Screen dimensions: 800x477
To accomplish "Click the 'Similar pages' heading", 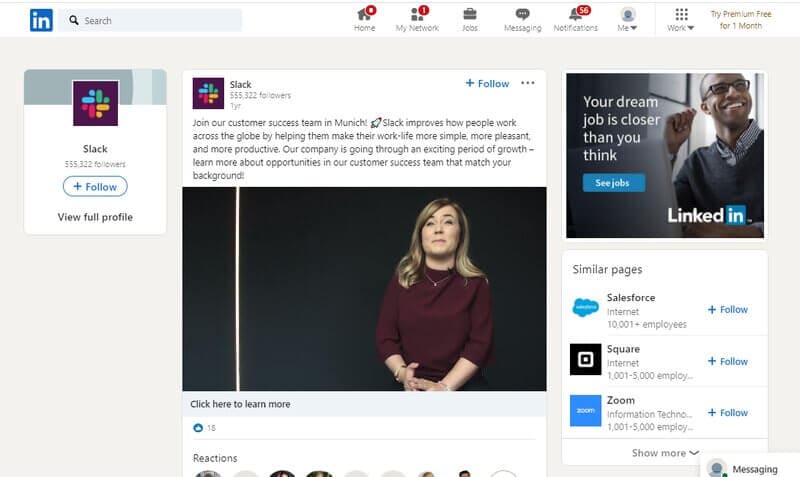I will 607,269.
